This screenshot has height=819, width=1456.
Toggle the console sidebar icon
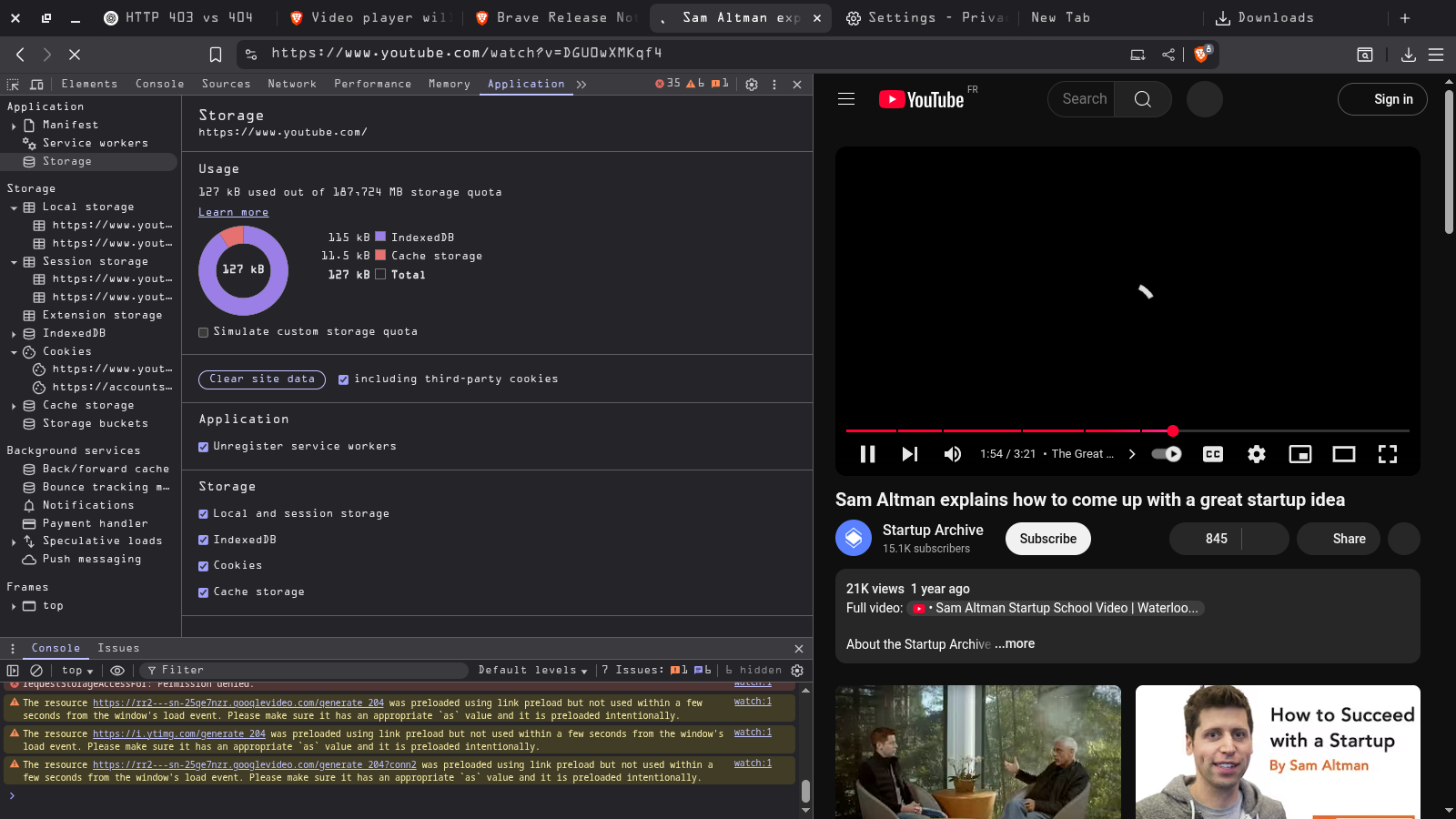13,671
